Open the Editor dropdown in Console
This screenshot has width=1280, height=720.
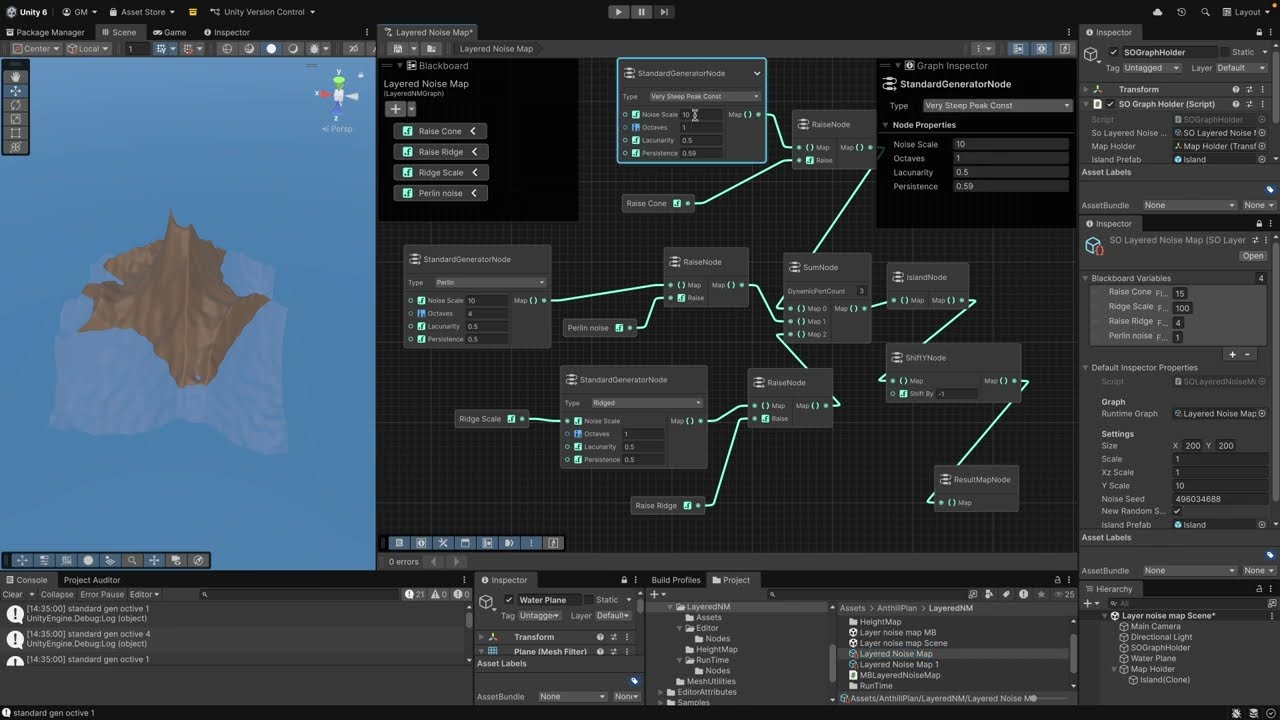point(144,594)
